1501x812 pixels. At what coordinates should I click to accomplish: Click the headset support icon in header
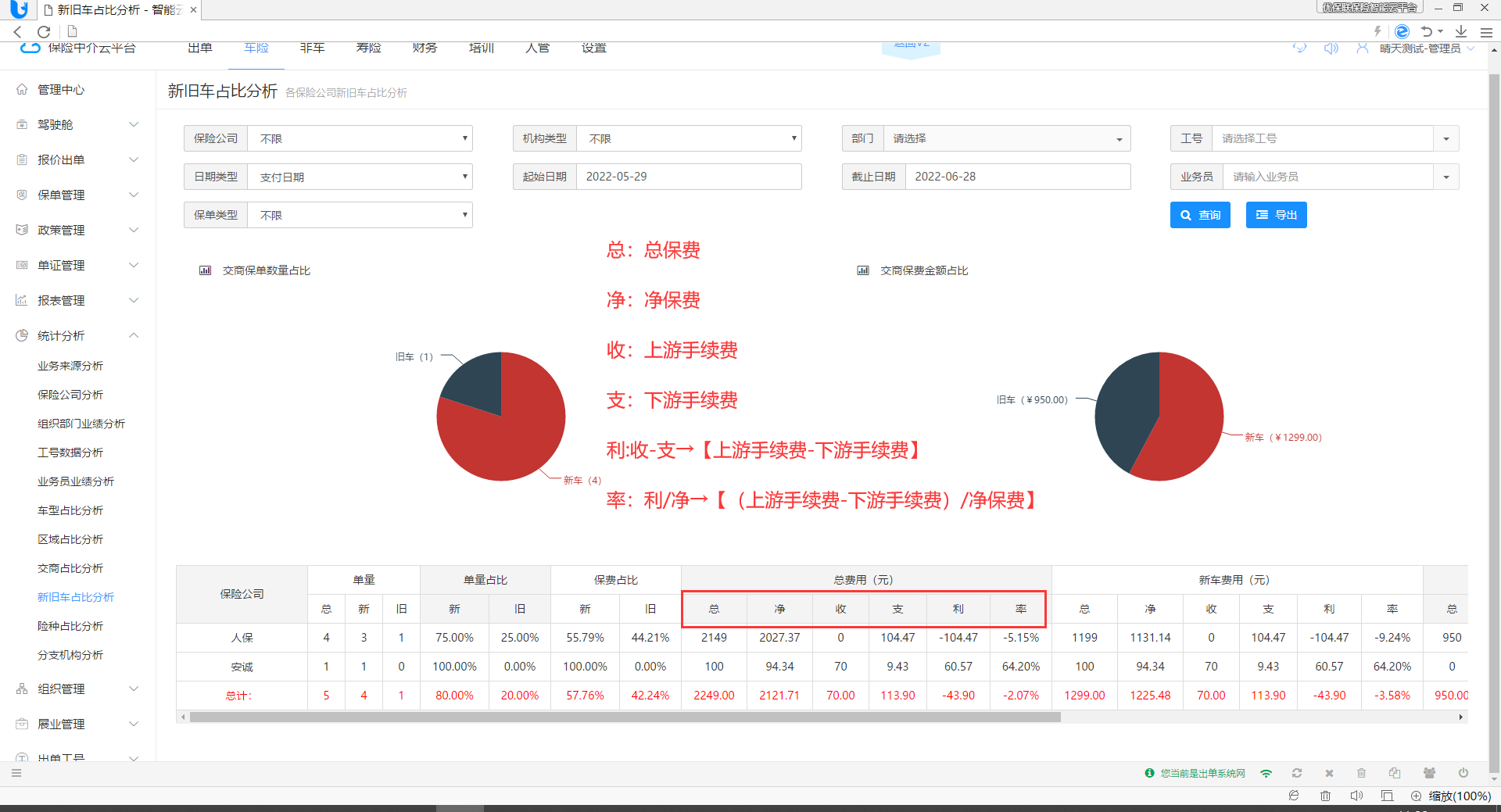pos(1299,48)
